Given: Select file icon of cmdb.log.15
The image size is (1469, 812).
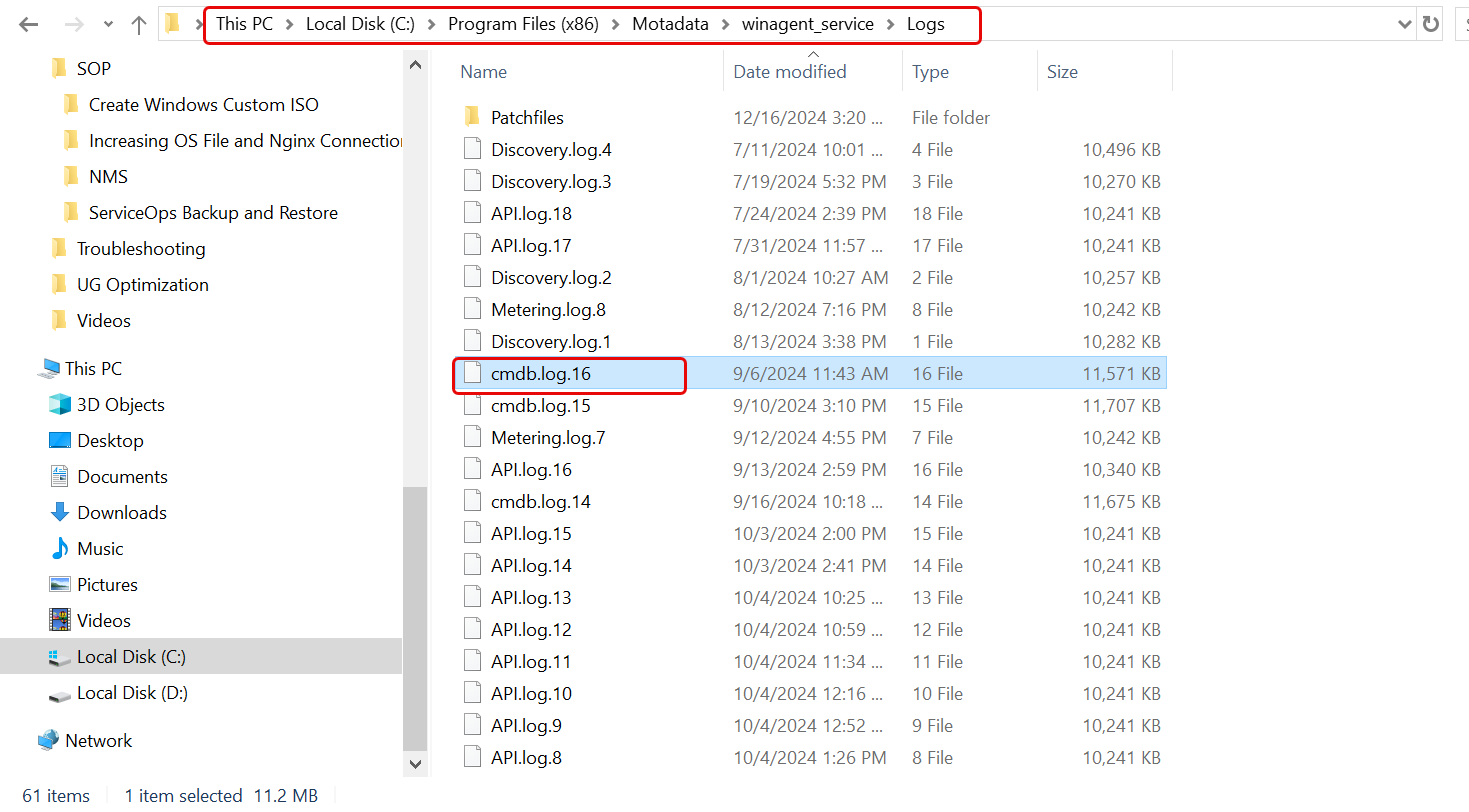Looking at the screenshot, I should tap(473, 406).
